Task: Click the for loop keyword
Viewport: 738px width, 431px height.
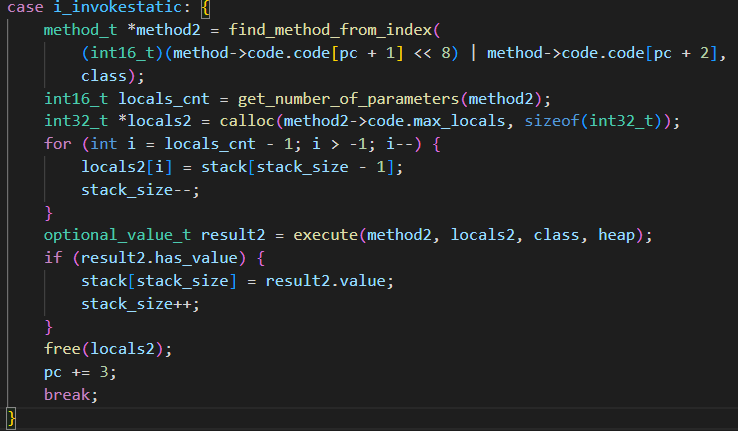Action: coord(56,144)
